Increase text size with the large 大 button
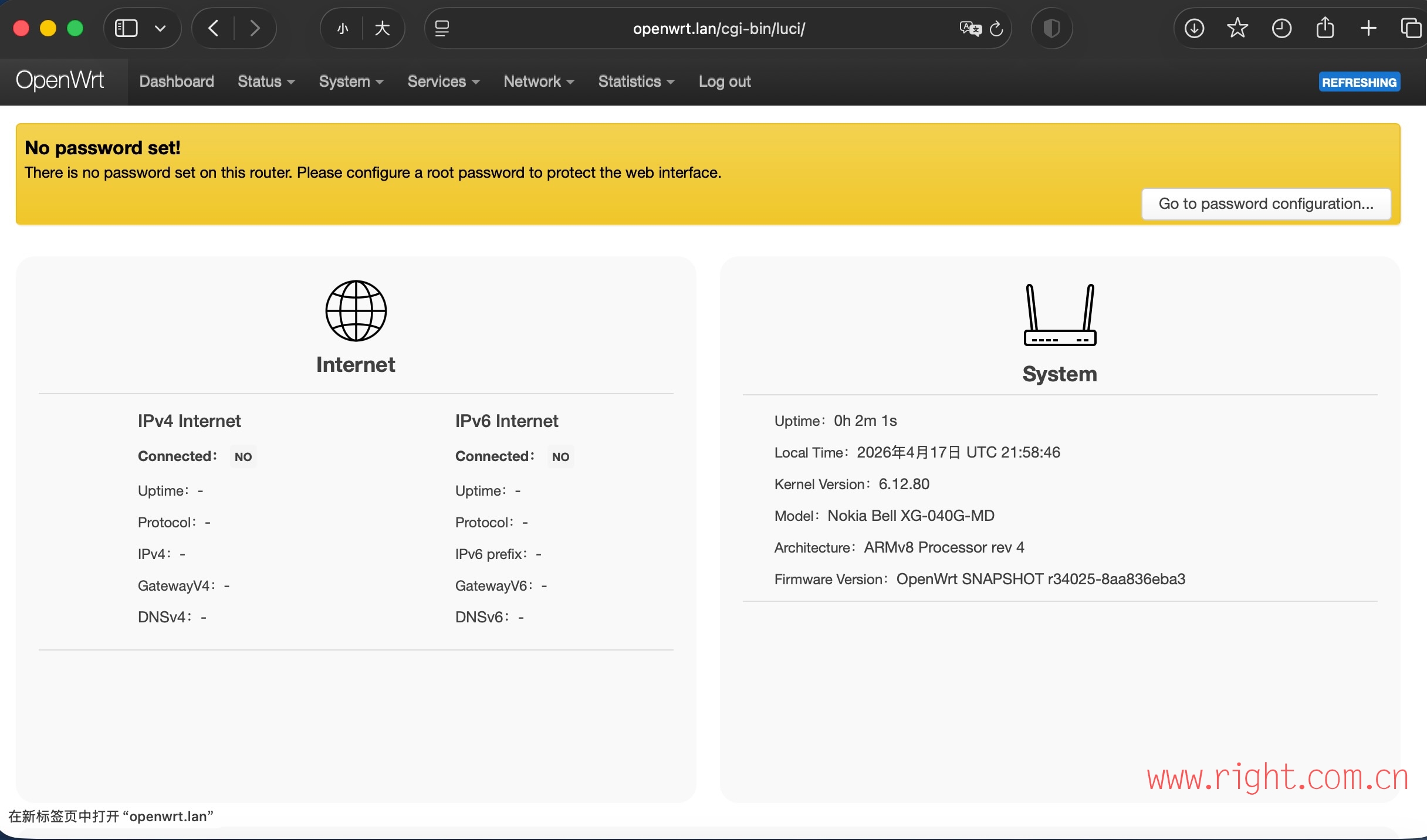Screen dimensions: 1427x840 coord(383,28)
